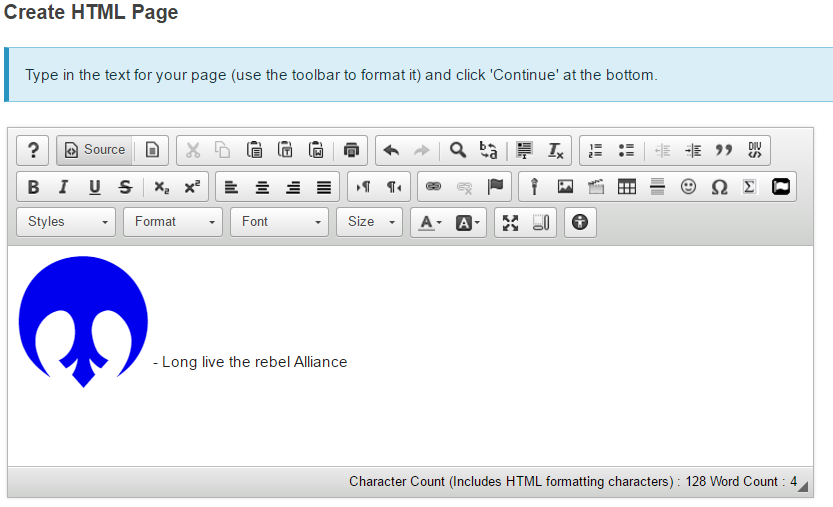833x507 pixels.
Task: Open accessibility checker icon
Action: click(580, 222)
